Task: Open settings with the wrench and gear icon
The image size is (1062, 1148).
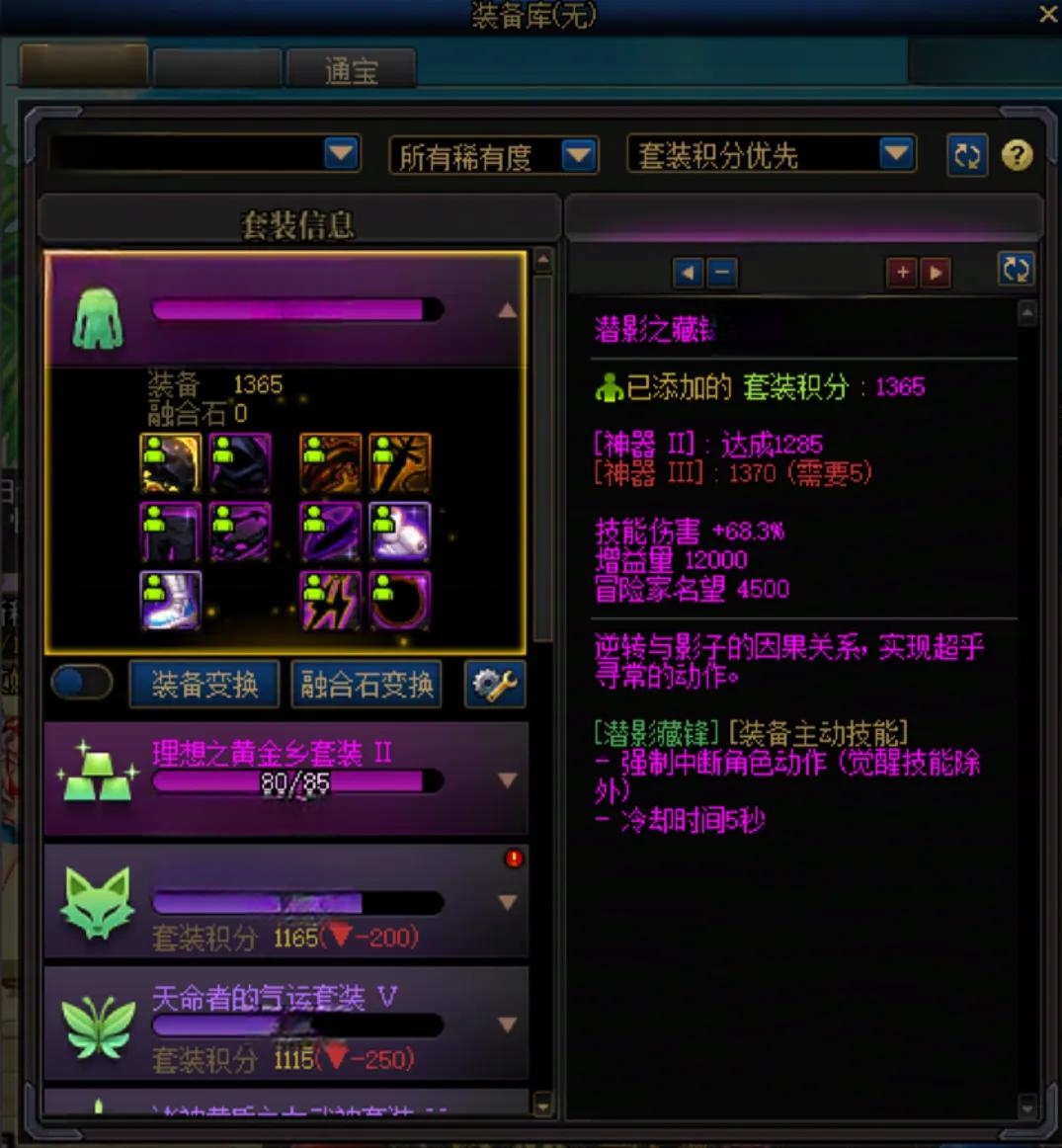Action: click(495, 685)
